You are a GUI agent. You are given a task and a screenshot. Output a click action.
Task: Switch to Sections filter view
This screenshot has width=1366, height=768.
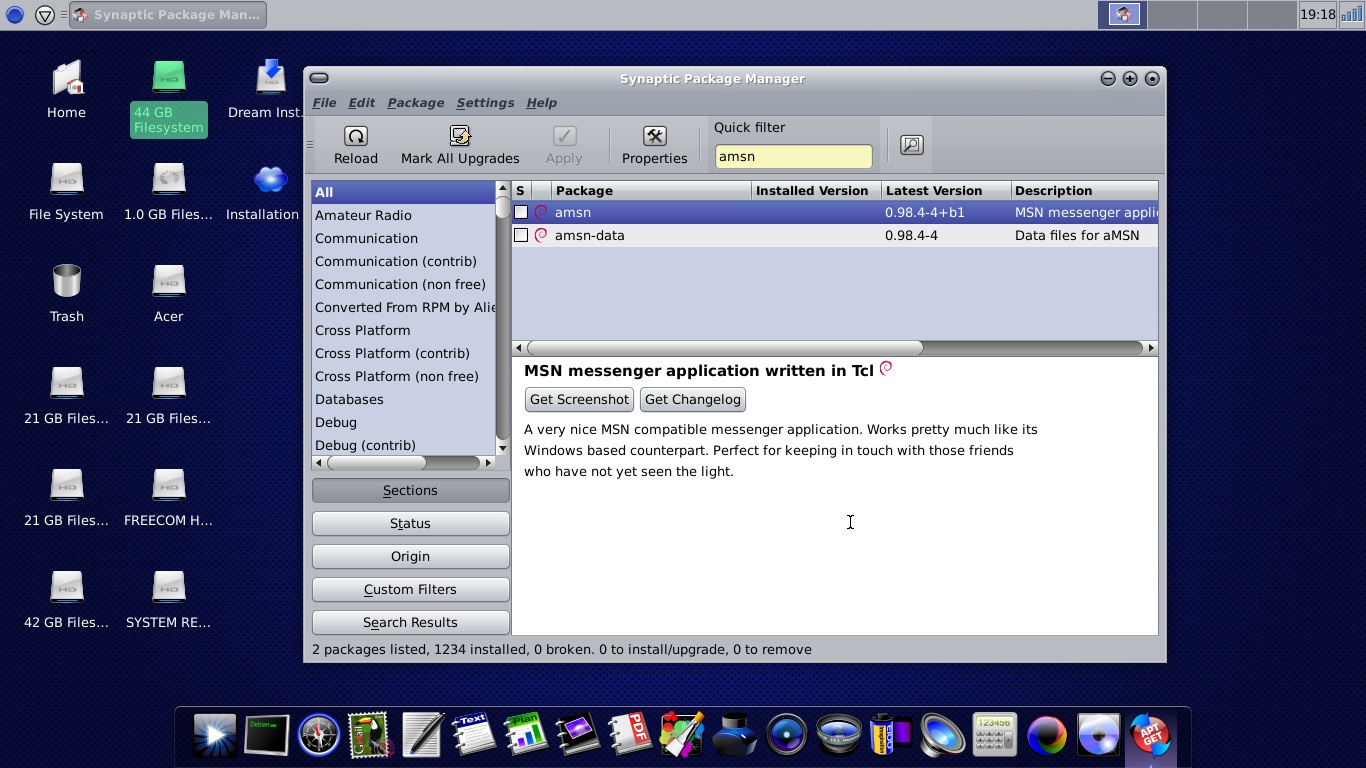[410, 490]
